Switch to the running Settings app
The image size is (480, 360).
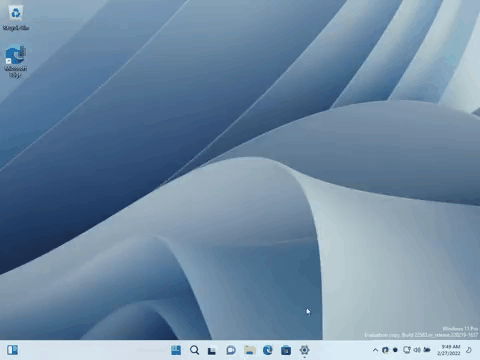click(x=304, y=350)
